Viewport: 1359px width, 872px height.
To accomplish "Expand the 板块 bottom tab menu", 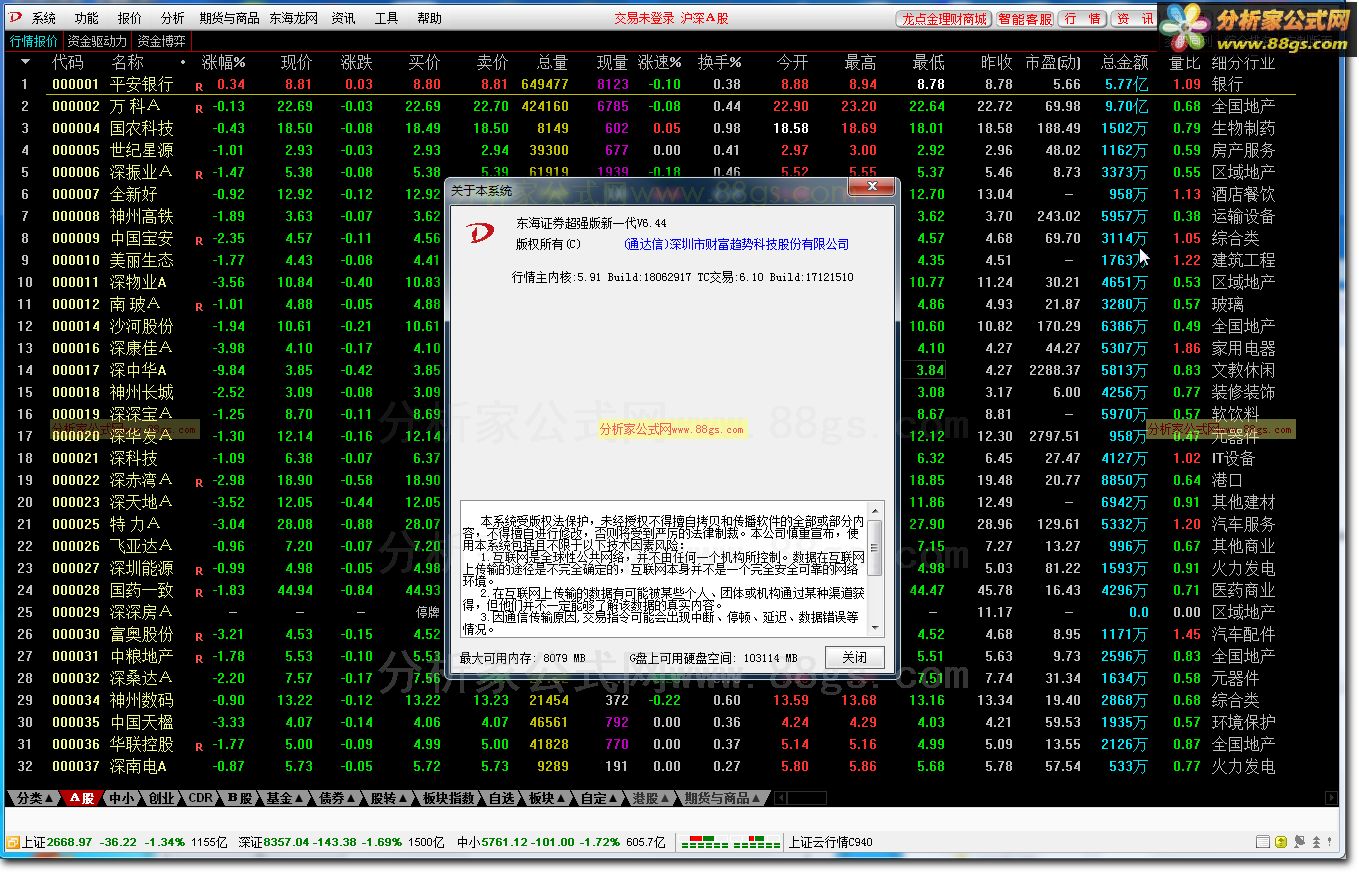I will point(546,798).
